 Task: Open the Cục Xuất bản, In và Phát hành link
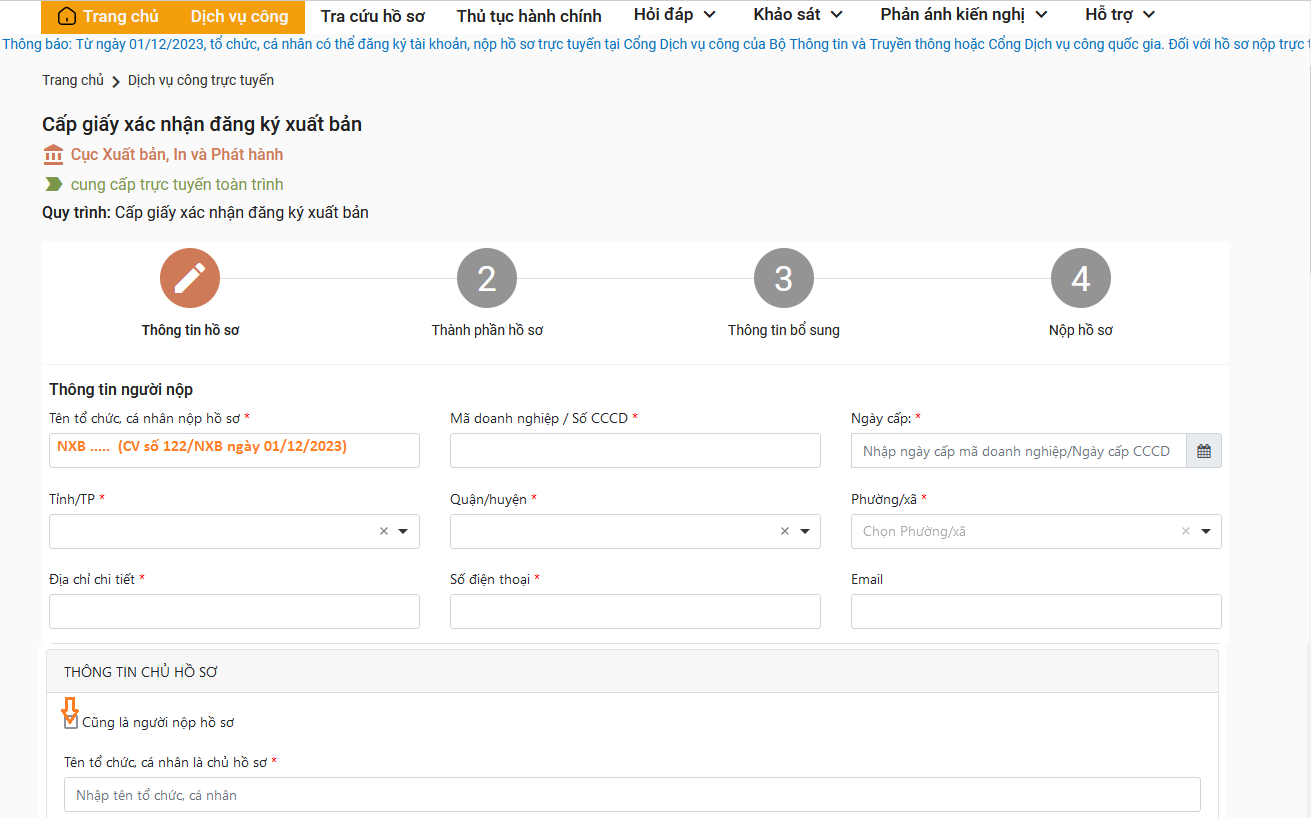[x=177, y=154]
